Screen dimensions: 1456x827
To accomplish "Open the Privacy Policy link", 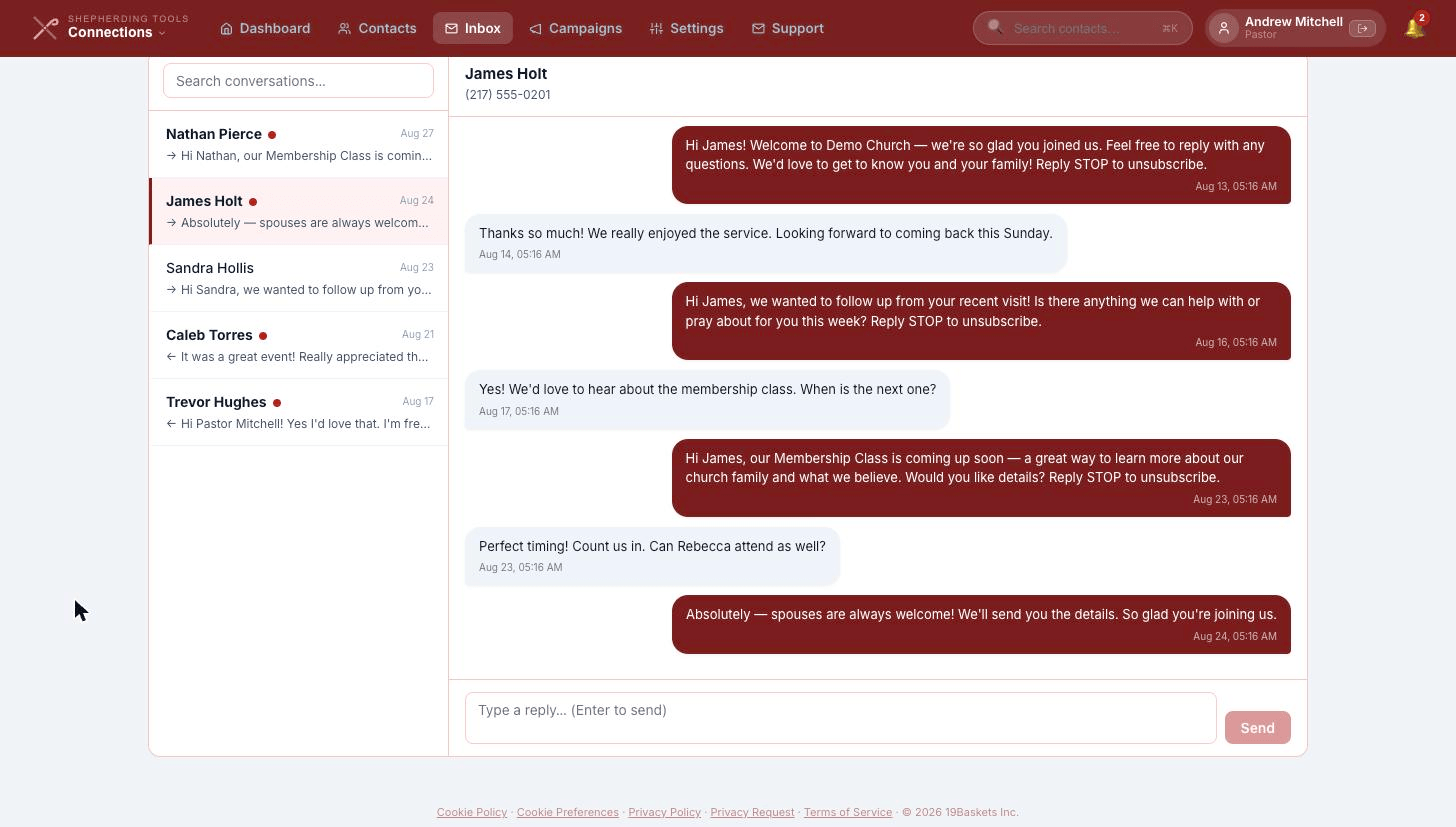I will pos(664,812).
